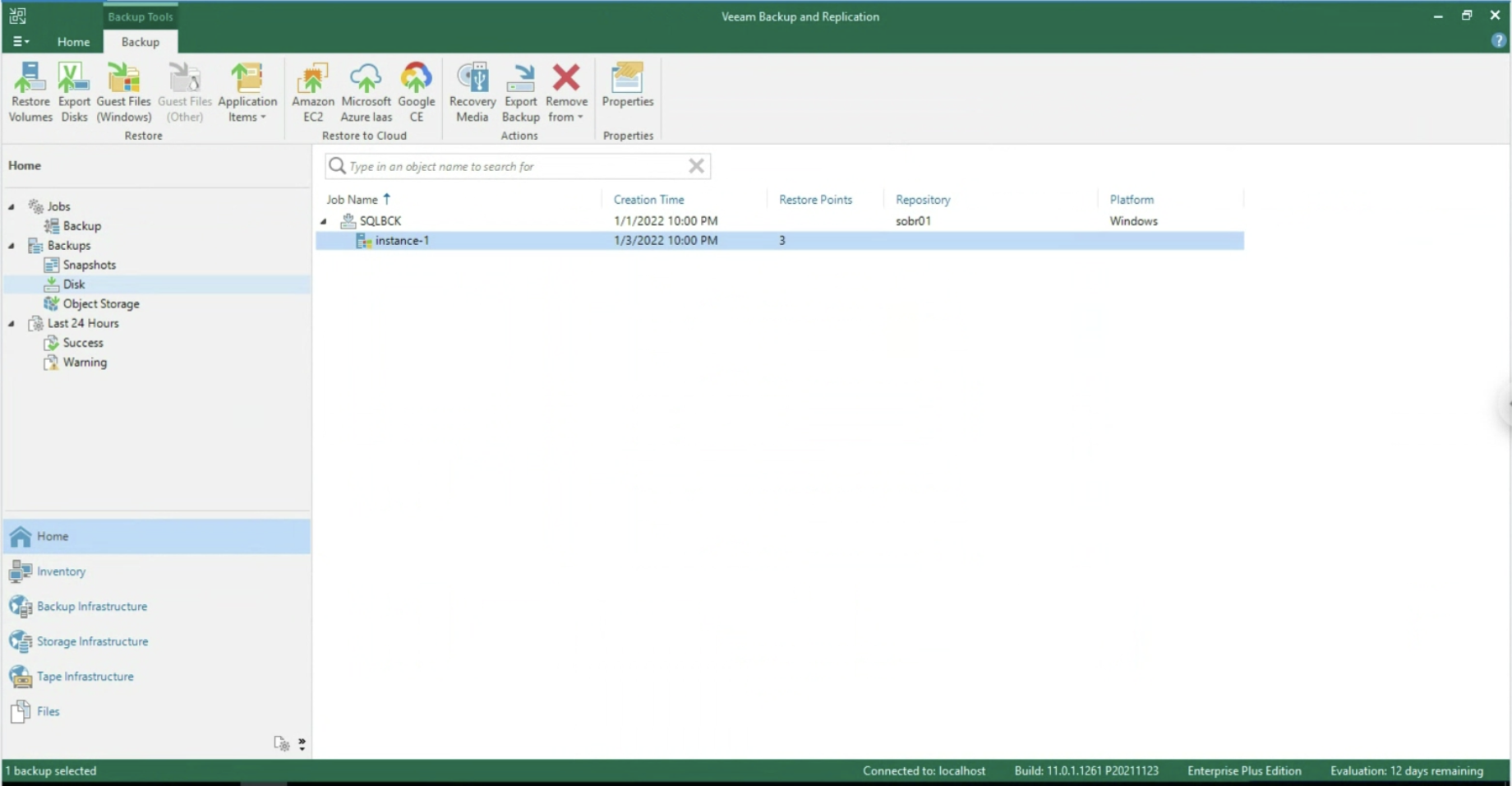
Task: Select Jobs in the tree
Action: (58, 206)
